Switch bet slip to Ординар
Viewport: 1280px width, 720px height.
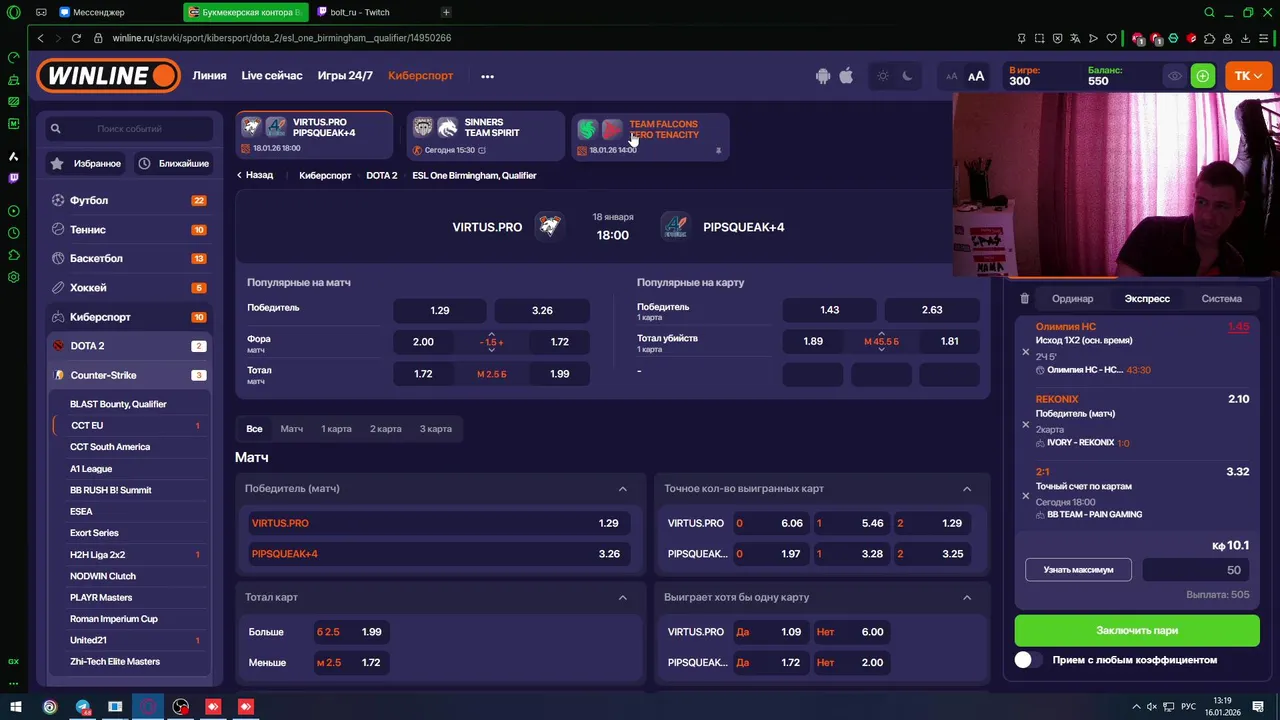tap(1072, 298)
